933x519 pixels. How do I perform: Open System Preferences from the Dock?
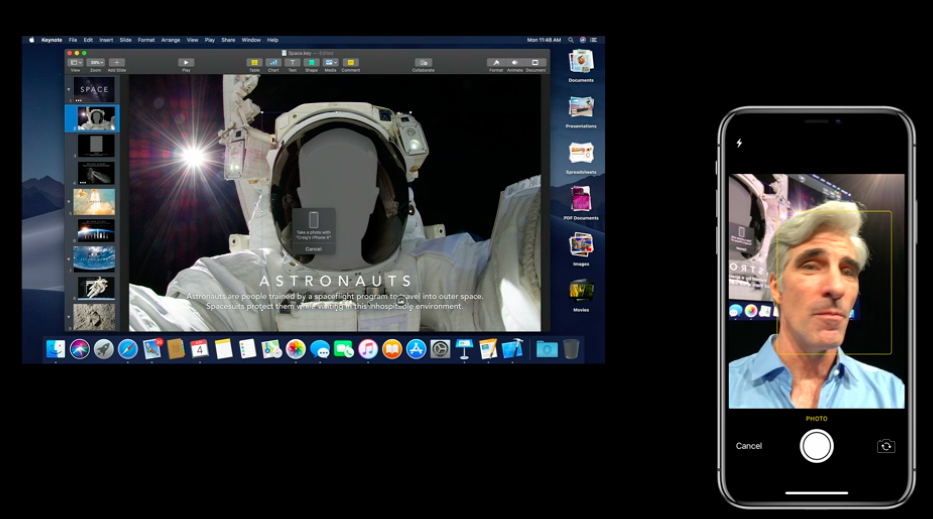point(440,349)
